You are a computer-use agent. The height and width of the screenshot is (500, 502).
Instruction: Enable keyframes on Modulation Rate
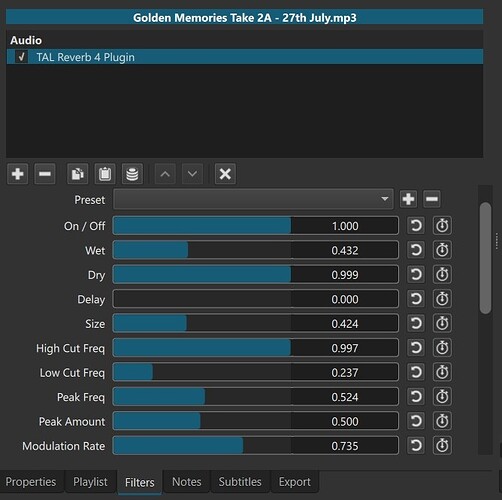tap(442, 445)
